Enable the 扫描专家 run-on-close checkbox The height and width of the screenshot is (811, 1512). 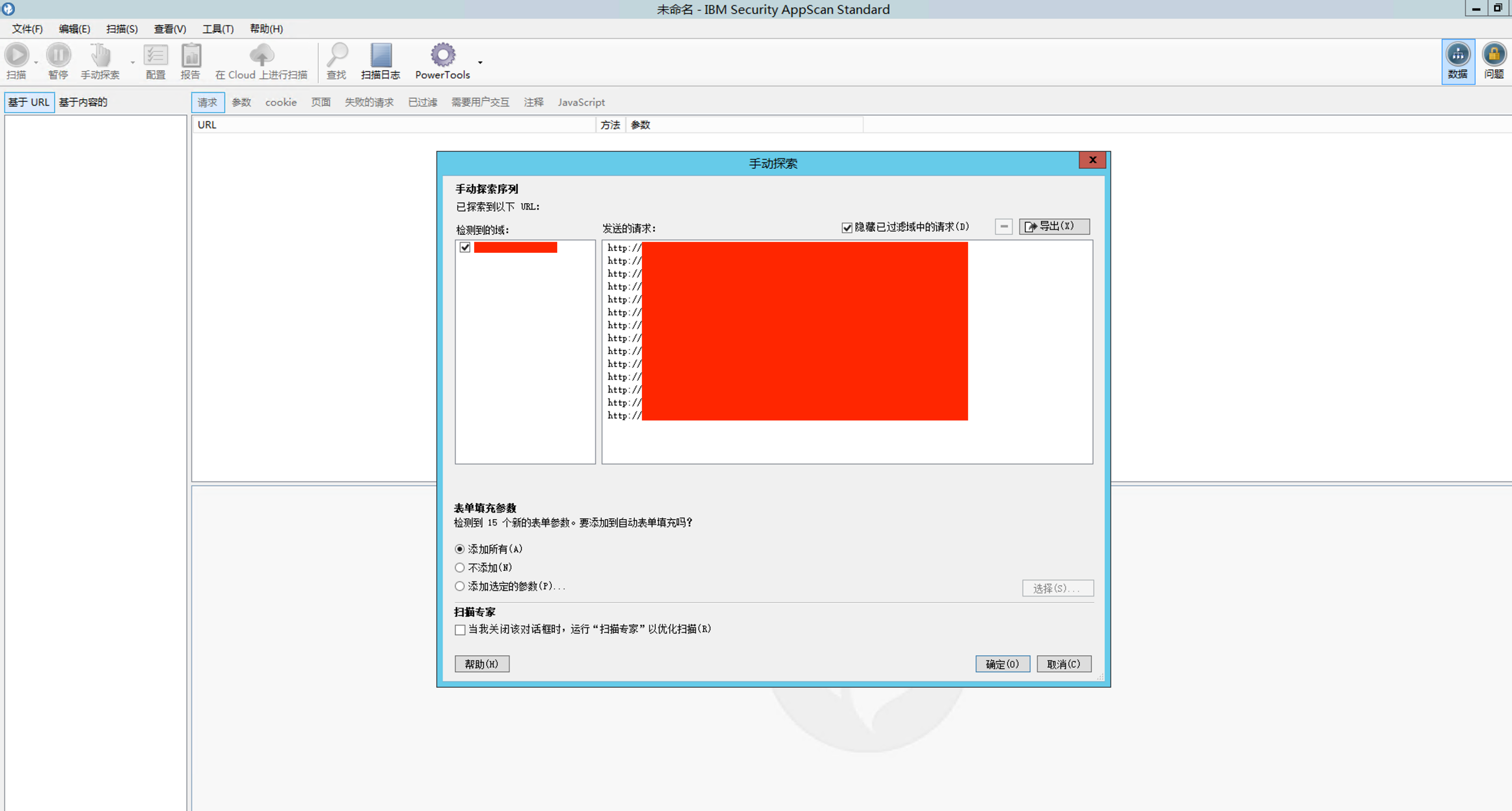pos(460,630)
